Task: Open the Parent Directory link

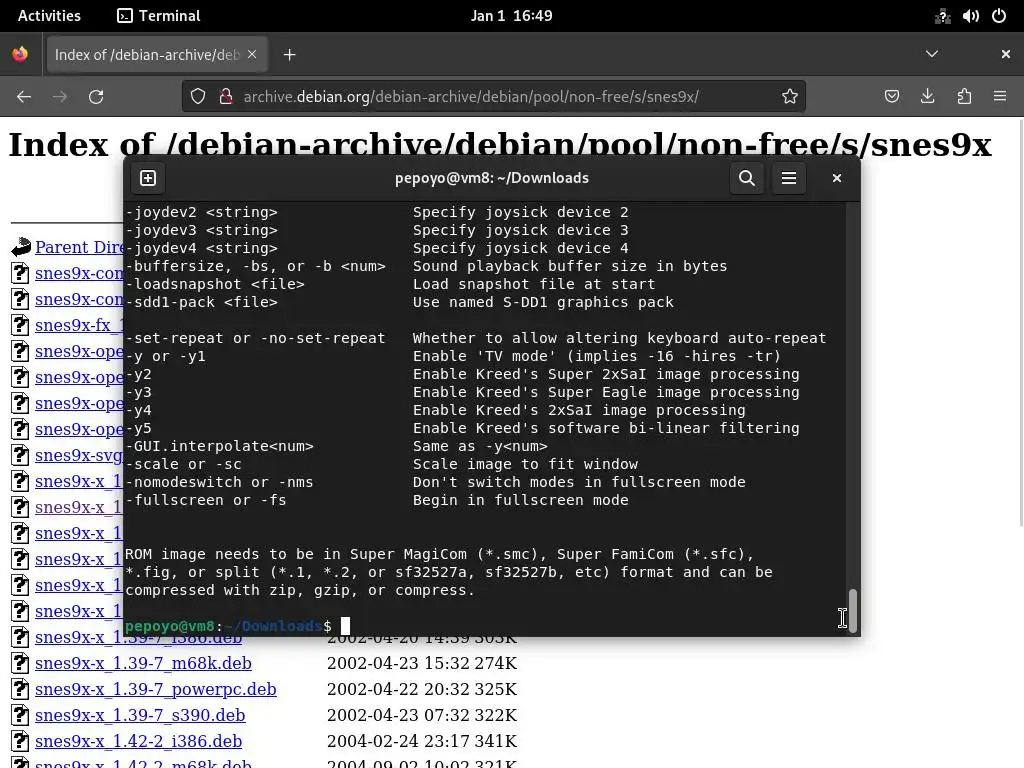Action: click(x=79, y=247)
